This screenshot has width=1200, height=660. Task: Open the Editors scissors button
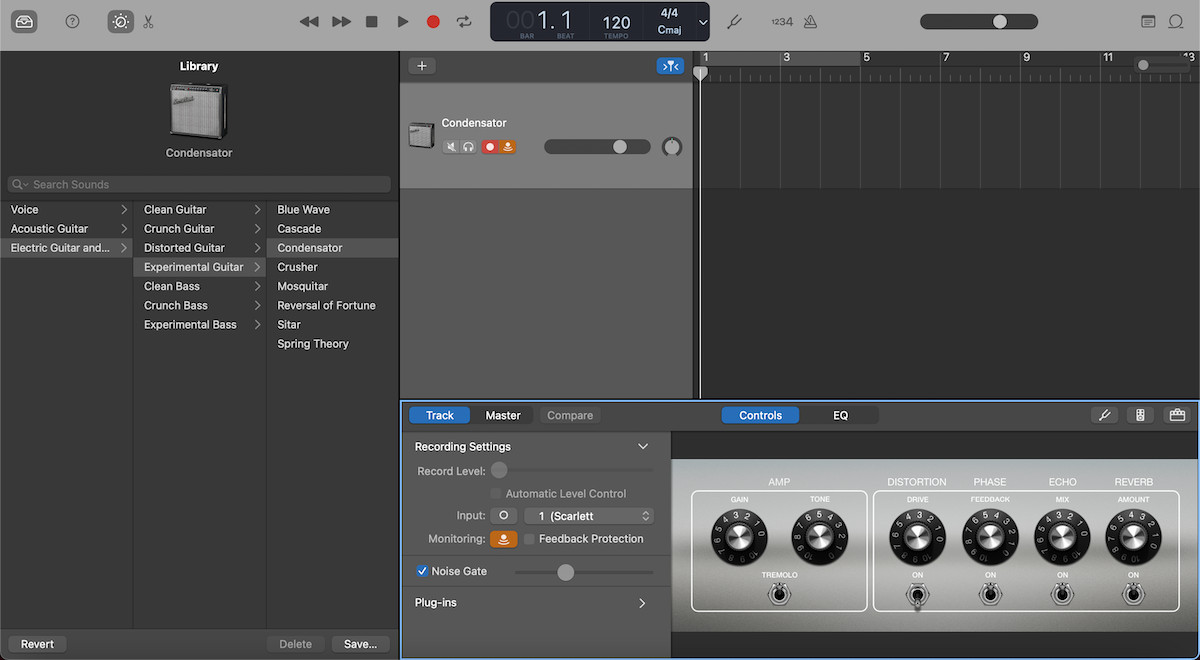[x=148, y=21]
